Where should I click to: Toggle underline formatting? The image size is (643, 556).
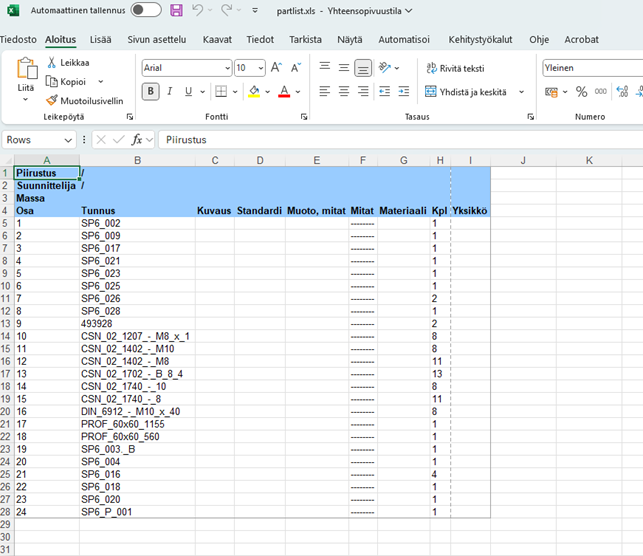point(189,92)
